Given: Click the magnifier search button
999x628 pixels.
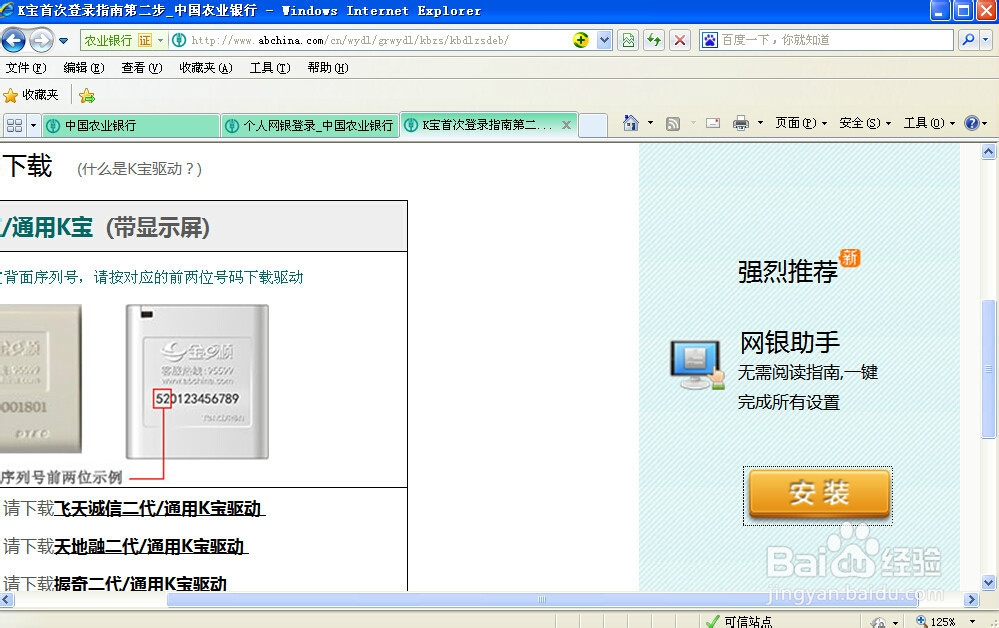Looking at the screenshot, I should coord(968,40).
